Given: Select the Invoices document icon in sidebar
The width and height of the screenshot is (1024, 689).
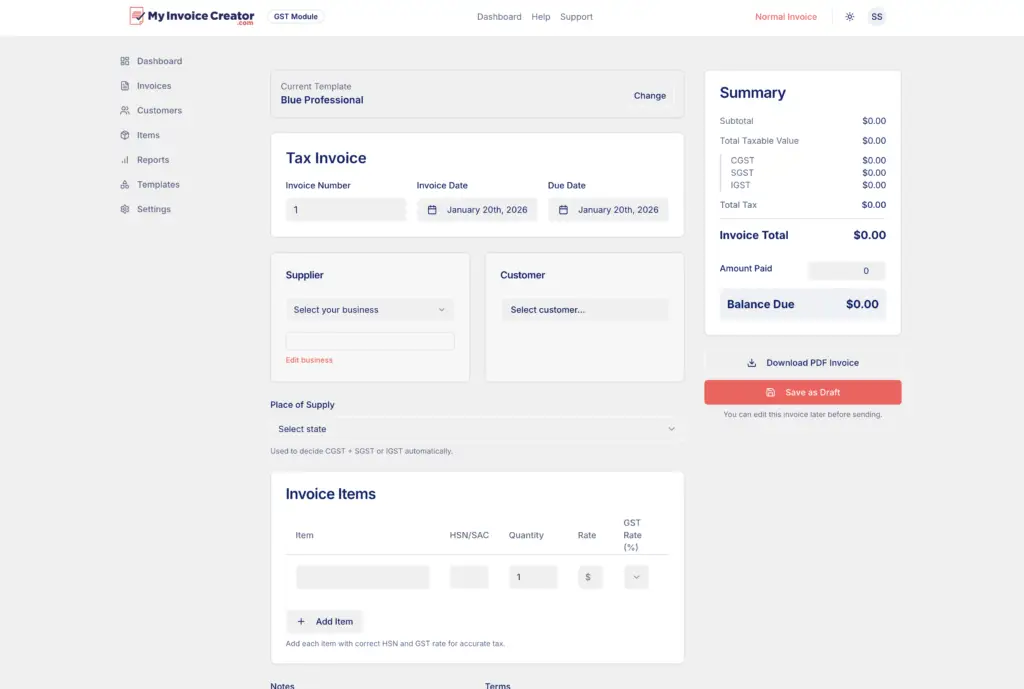Looking at the screenshot, I should (124, 86).
